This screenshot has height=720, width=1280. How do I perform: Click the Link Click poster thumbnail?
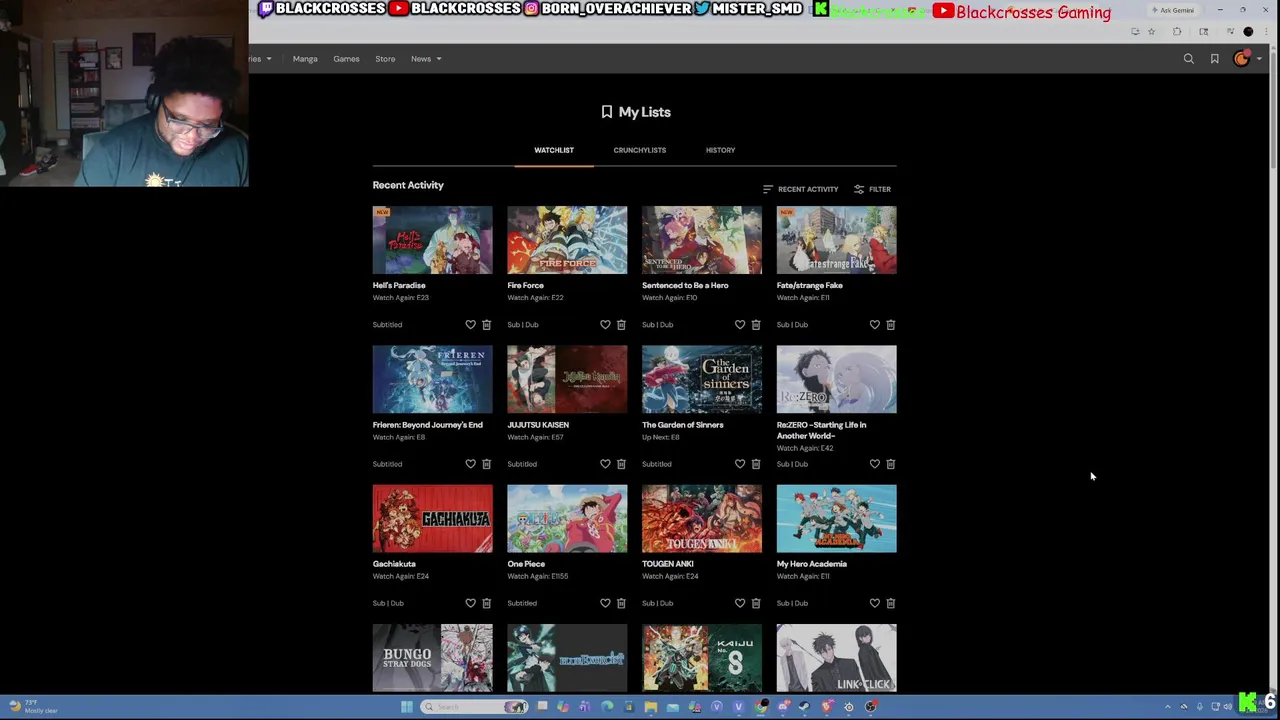click(837, 658)
